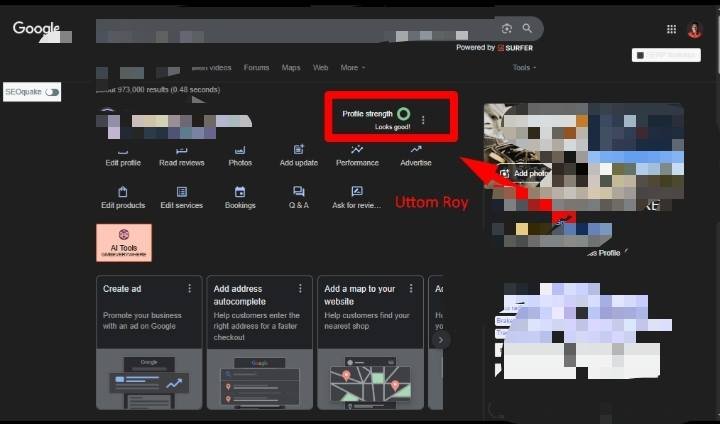Open the Edit products tool
This screenshot has width=720, height=424.
[x=123, y=197]
